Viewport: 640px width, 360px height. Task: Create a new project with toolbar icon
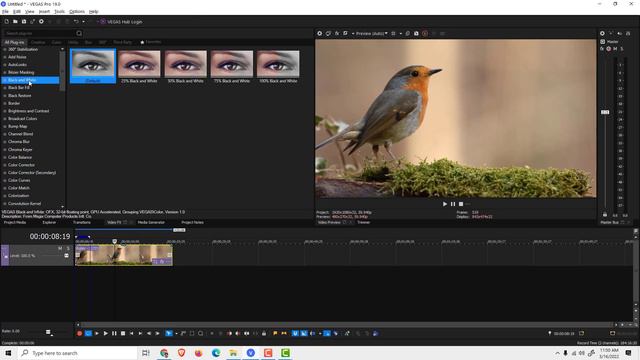click(x=7, y=22)
